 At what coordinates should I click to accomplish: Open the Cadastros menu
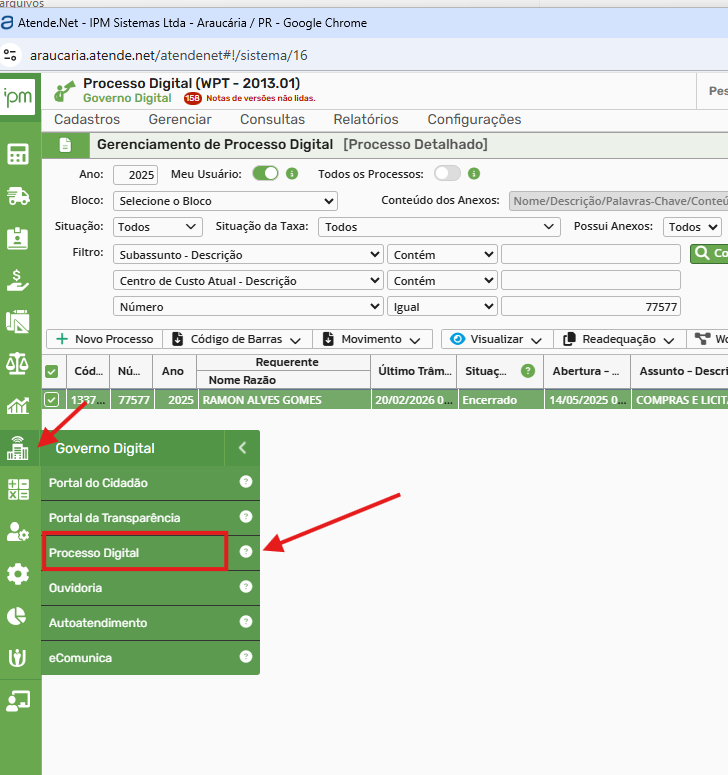87,119
